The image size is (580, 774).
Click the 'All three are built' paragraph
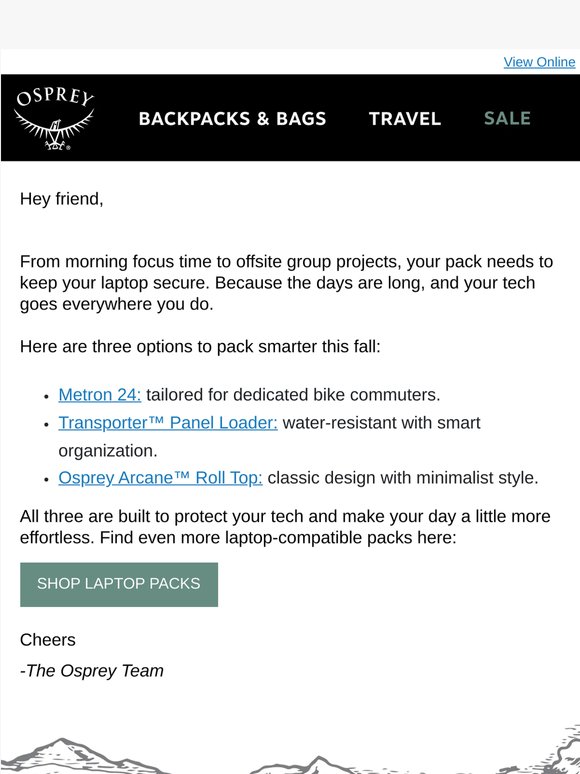pos(285,527)
